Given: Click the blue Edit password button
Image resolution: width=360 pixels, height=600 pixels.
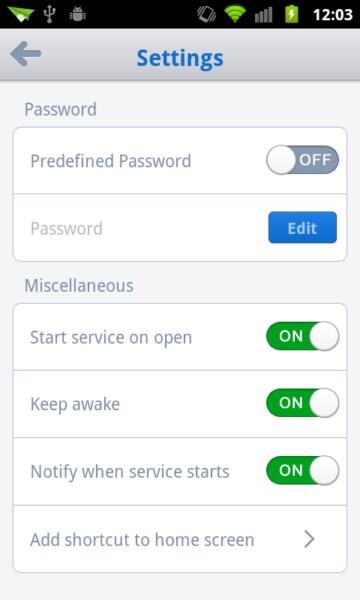Looking at the screenshot, I should pos(302,228).
